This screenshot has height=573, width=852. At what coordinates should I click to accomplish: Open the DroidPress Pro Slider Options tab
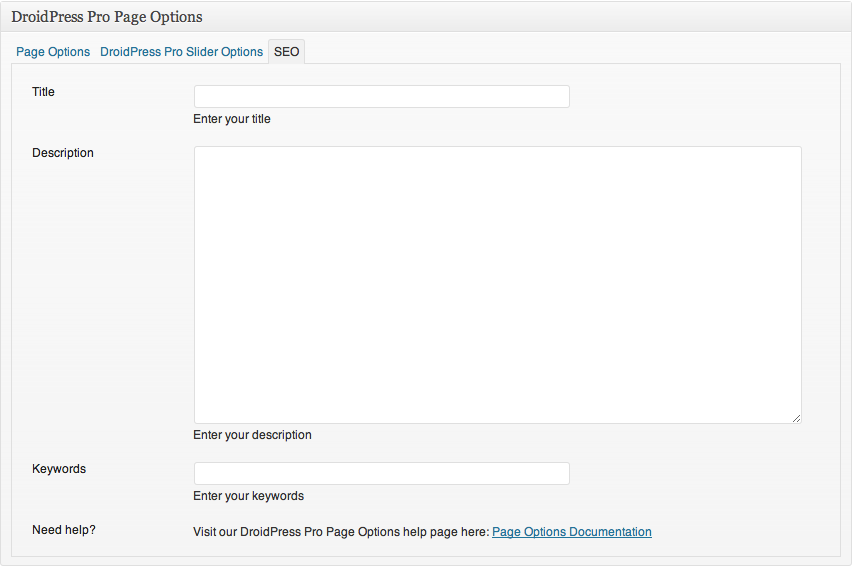[x=181, y=52]
